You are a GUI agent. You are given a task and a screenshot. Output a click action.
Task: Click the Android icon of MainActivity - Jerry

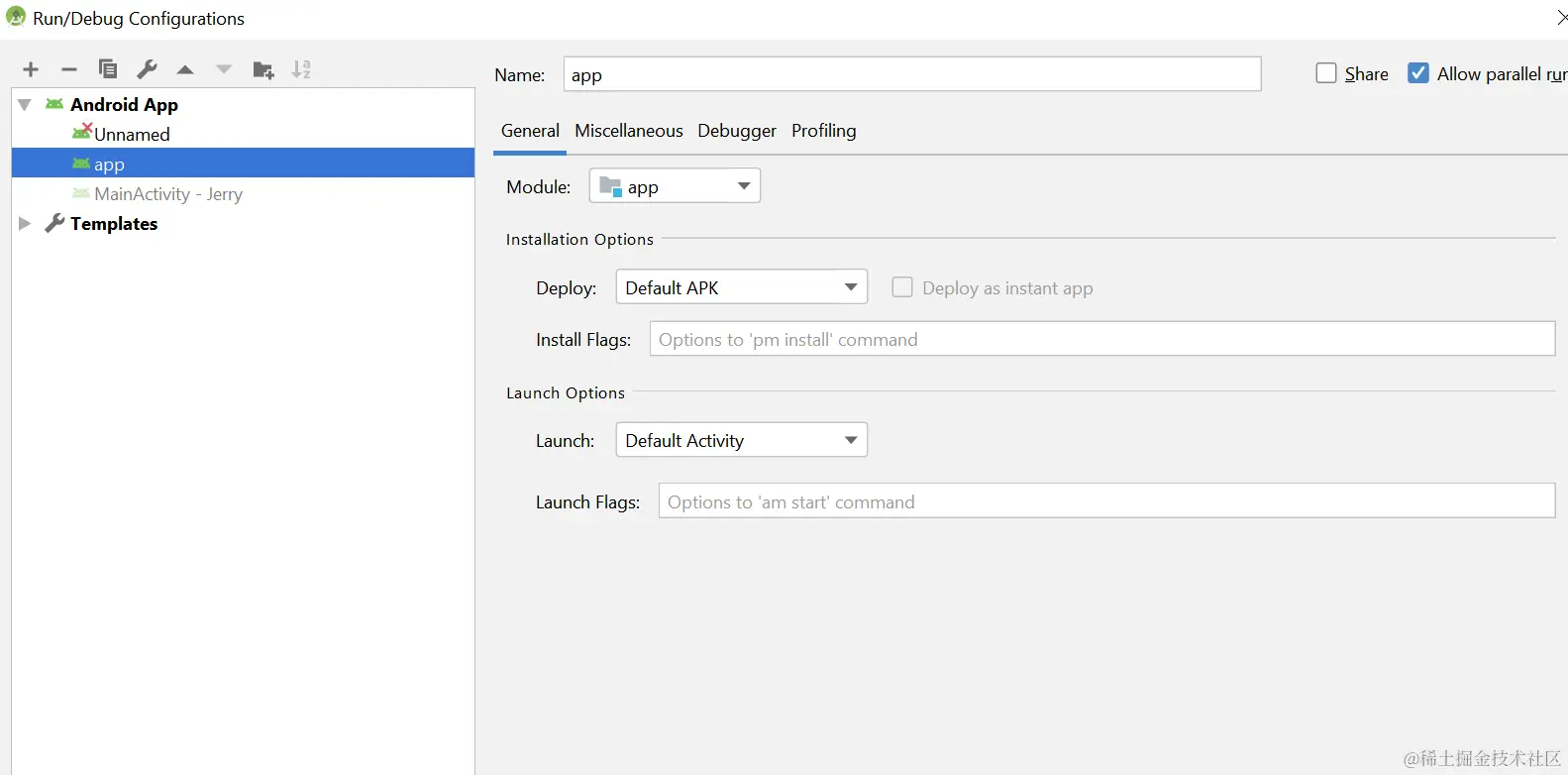(x=81, y=193)
